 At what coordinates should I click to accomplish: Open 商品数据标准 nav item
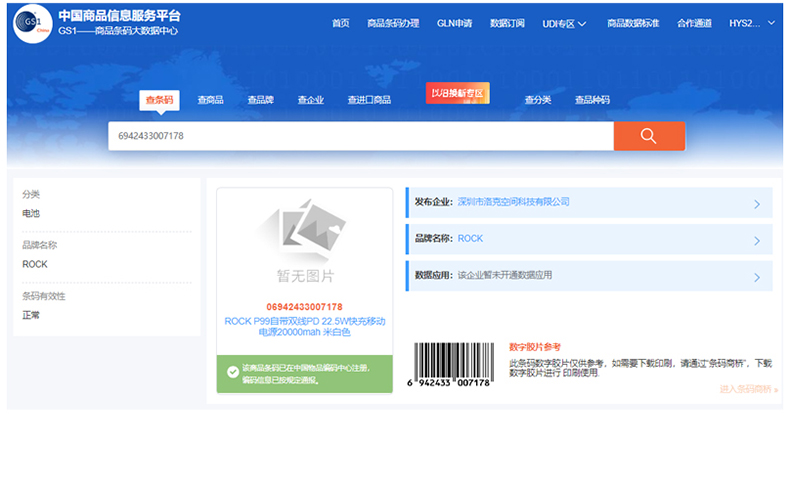pyautogui.click(x=633, y=23)
